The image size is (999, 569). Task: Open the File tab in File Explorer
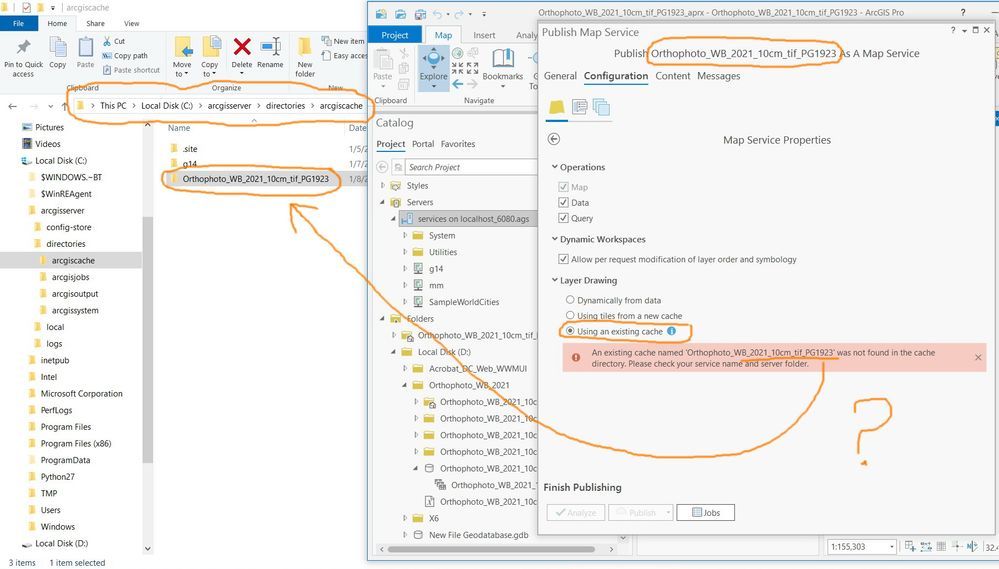click(x=18, y=24)
